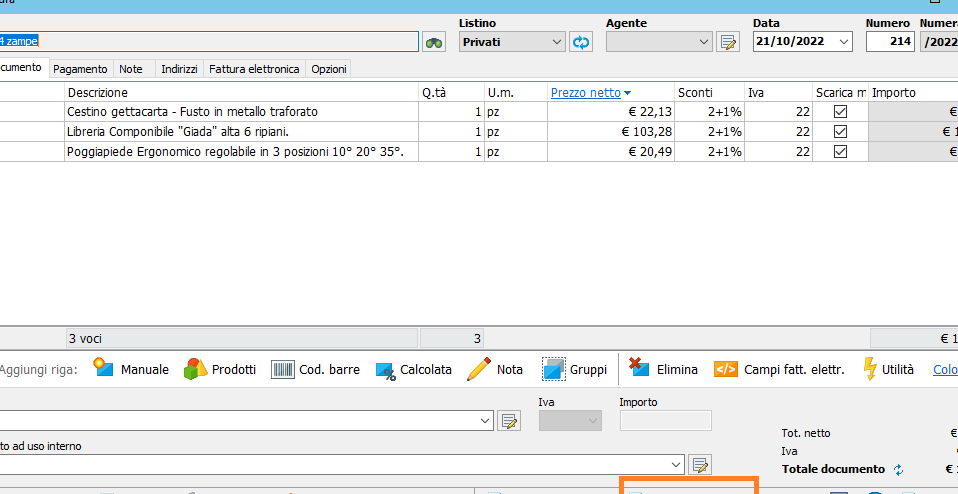Insert a Nota row
The width and height of the screenshot is (958, 494).
(x=495, y=369)
